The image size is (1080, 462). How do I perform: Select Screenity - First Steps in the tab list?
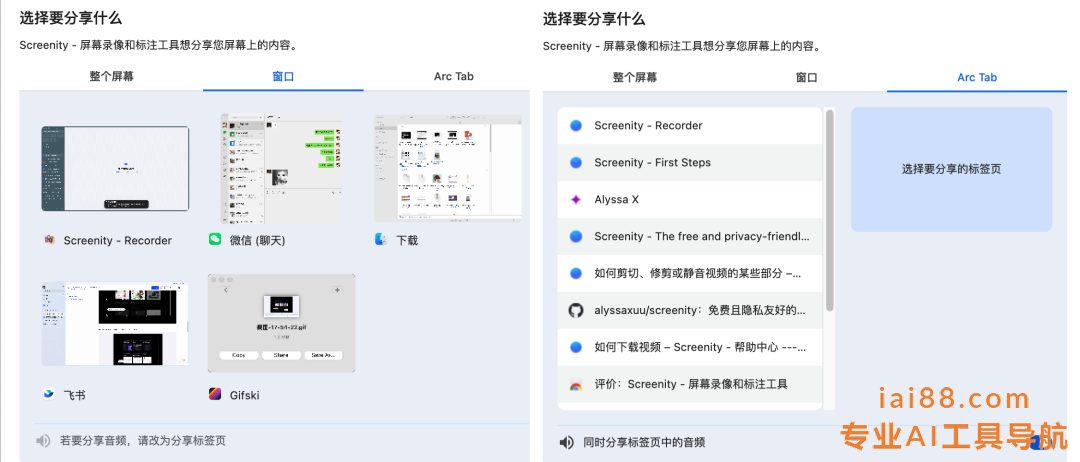click(x=690, y=162)
